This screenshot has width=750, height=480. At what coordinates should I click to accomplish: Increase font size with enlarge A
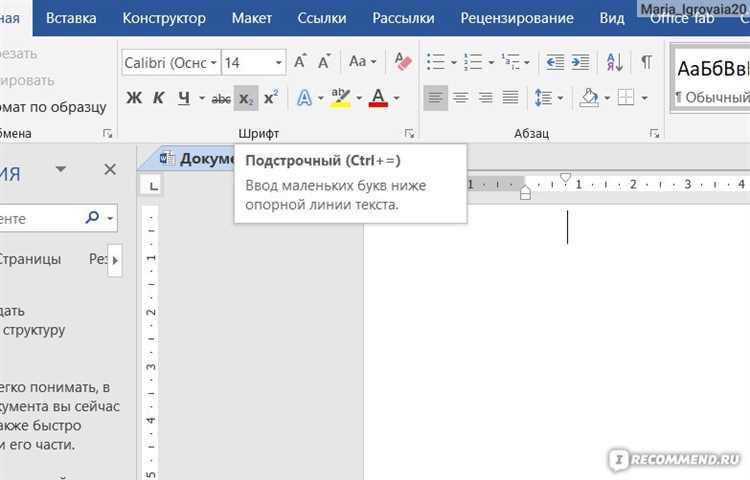[300, 62]
